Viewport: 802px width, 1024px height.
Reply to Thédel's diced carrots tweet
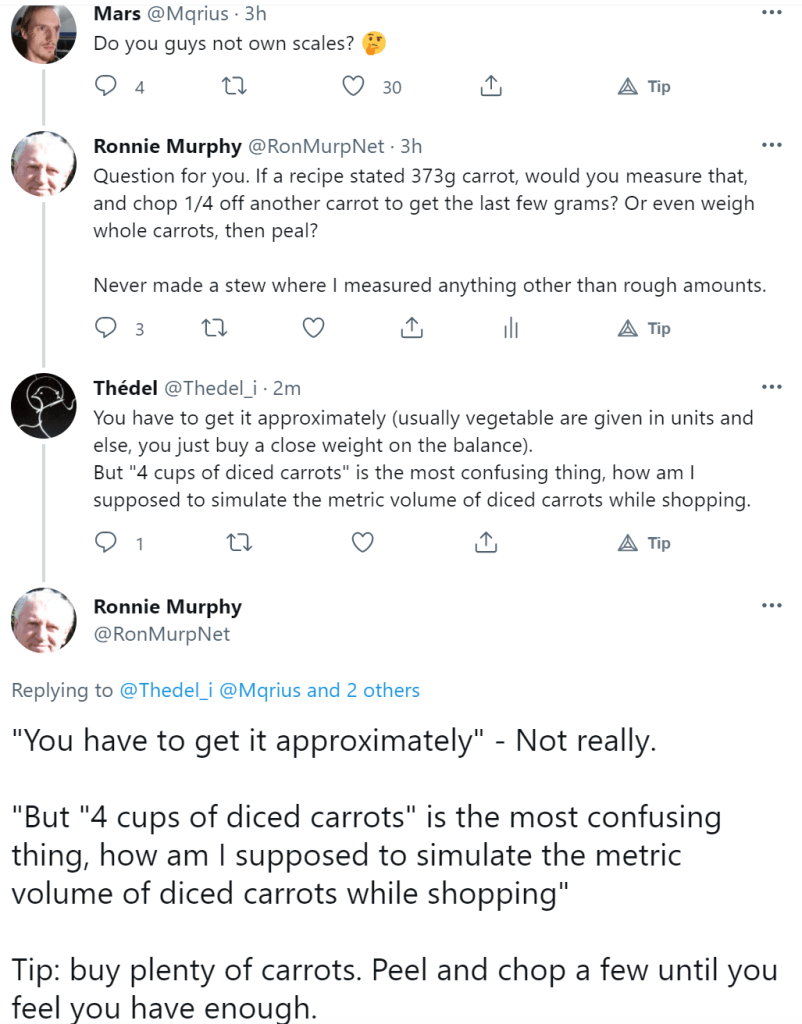pos(106,543)
